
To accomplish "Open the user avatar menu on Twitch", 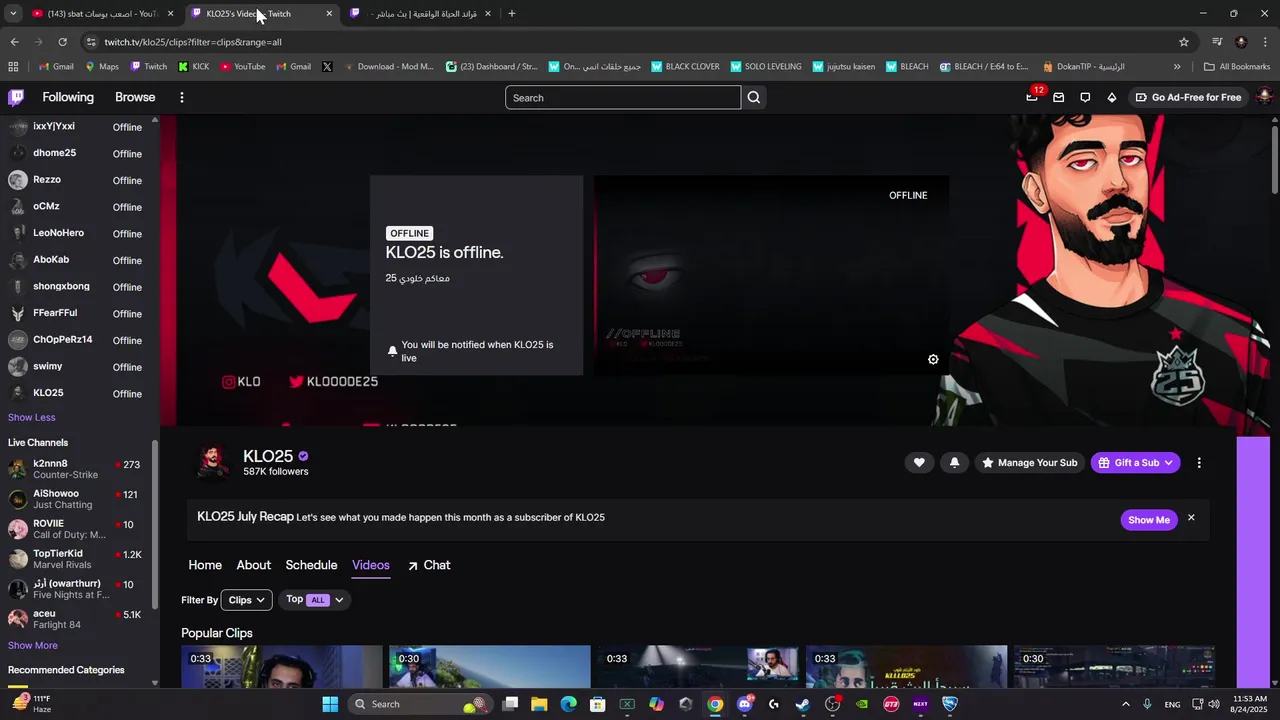I will coord(1264,97).
